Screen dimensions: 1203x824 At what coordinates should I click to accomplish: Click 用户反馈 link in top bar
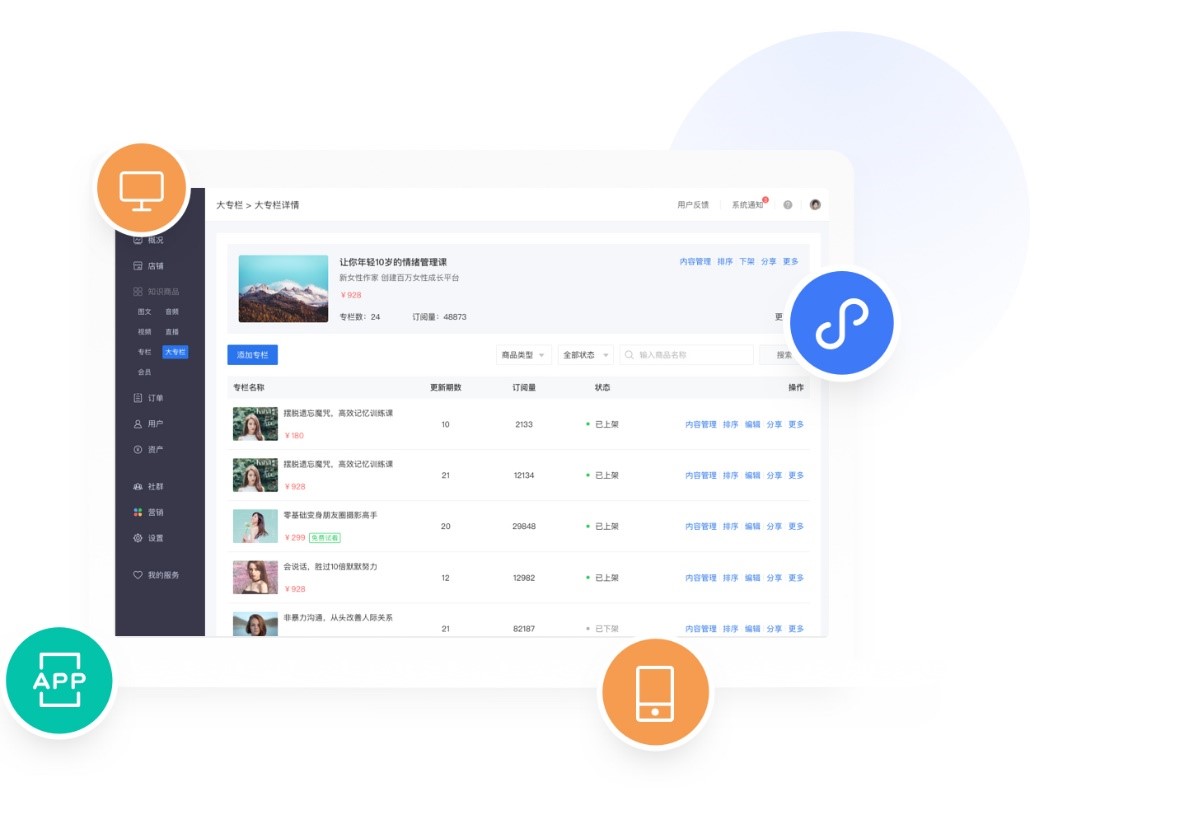692,205
